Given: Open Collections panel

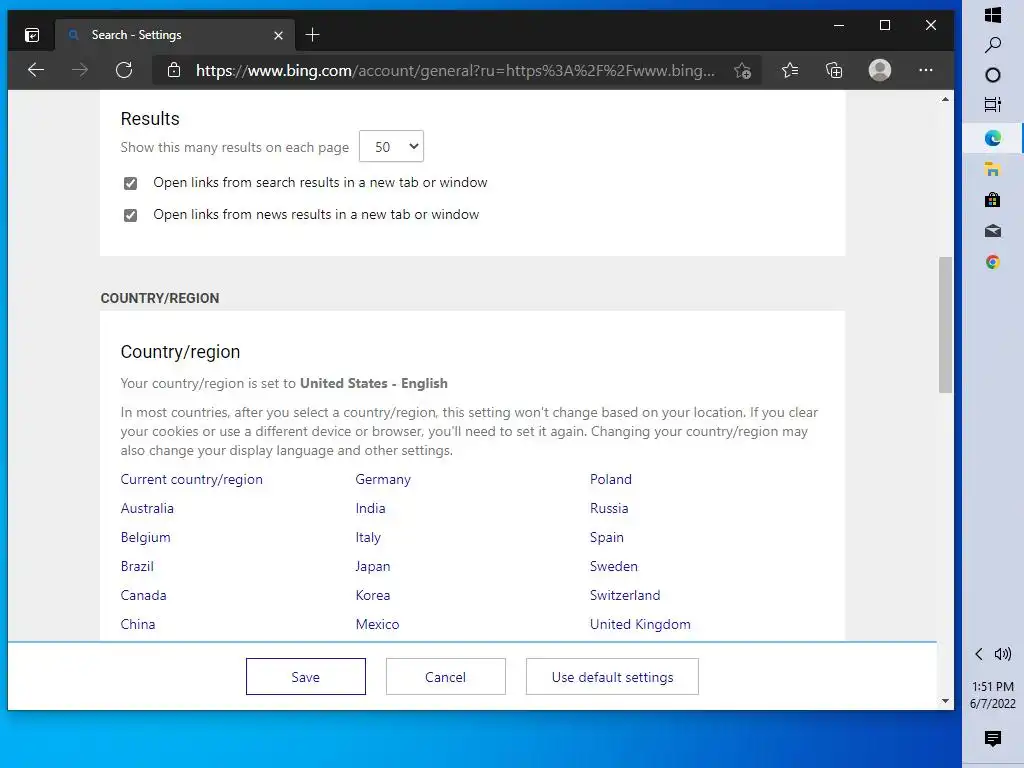Looking at the screenshot, I should tap(834, 70).
